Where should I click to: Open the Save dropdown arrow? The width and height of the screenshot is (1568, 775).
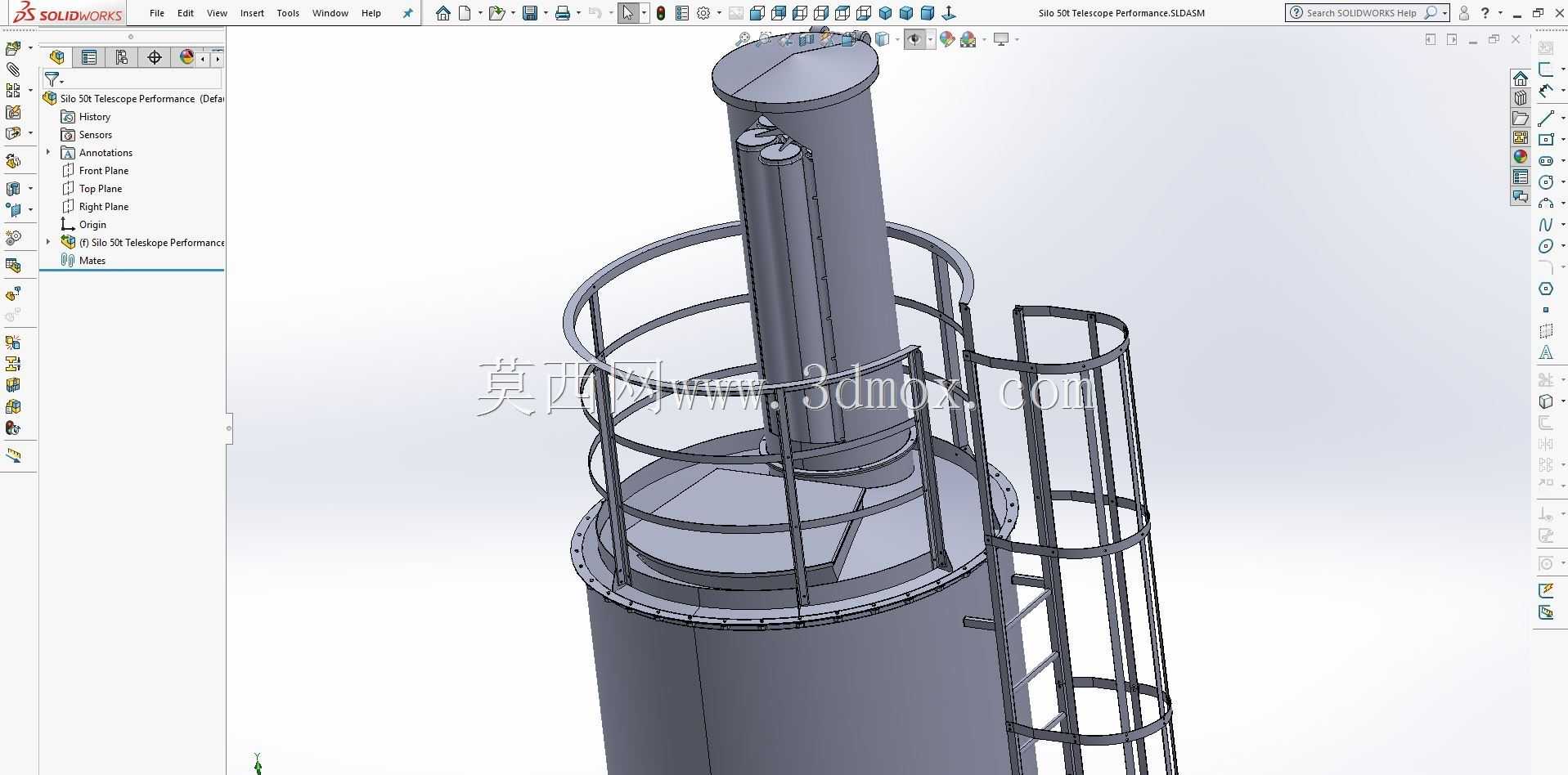coord(546,13)
